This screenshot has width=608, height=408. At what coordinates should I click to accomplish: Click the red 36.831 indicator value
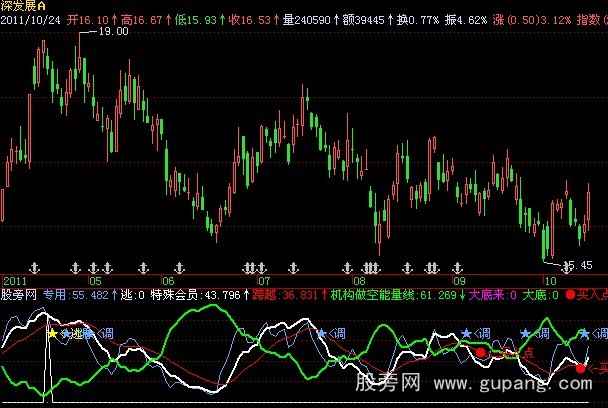point(300,295)
